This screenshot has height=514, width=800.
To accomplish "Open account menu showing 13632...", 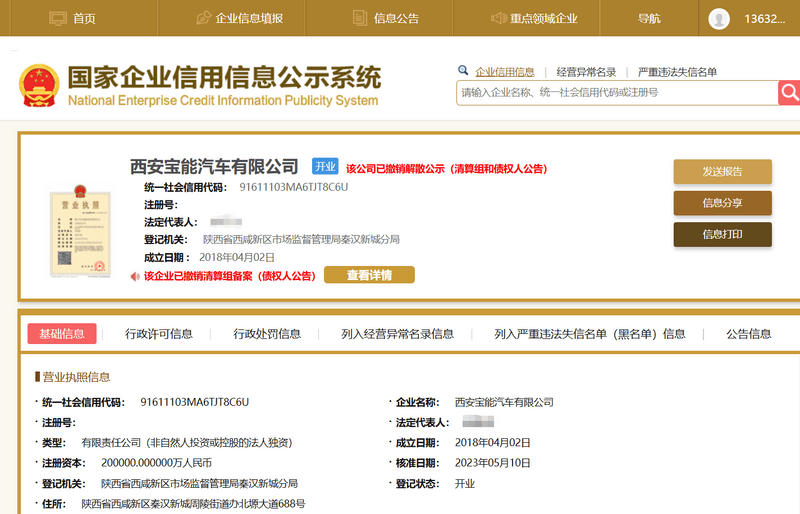I will coord(765,18).
